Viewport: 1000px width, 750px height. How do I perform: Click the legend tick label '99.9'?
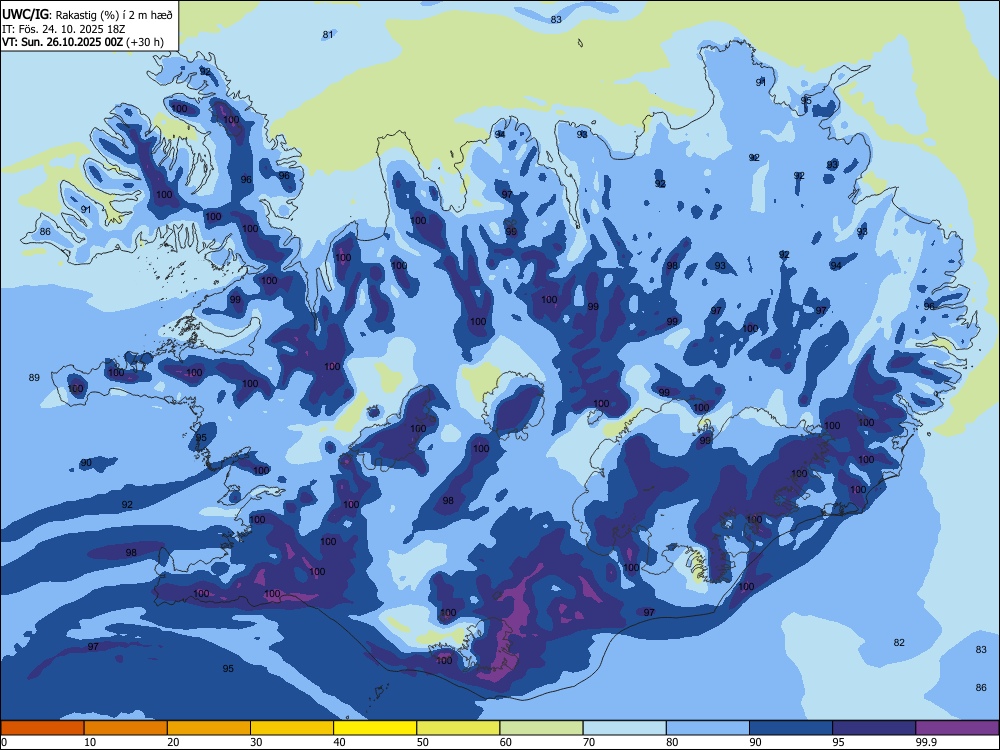click(x=926, y=742)
